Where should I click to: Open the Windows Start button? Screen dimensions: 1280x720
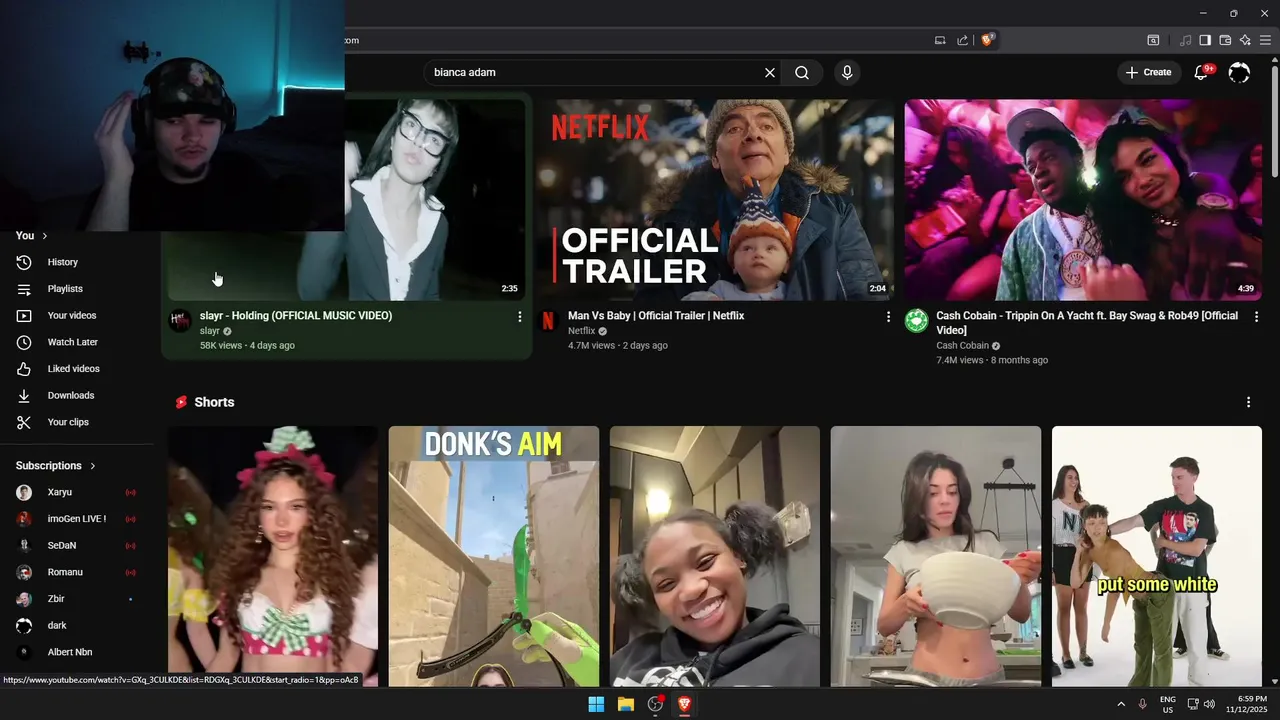click(596, 704)
